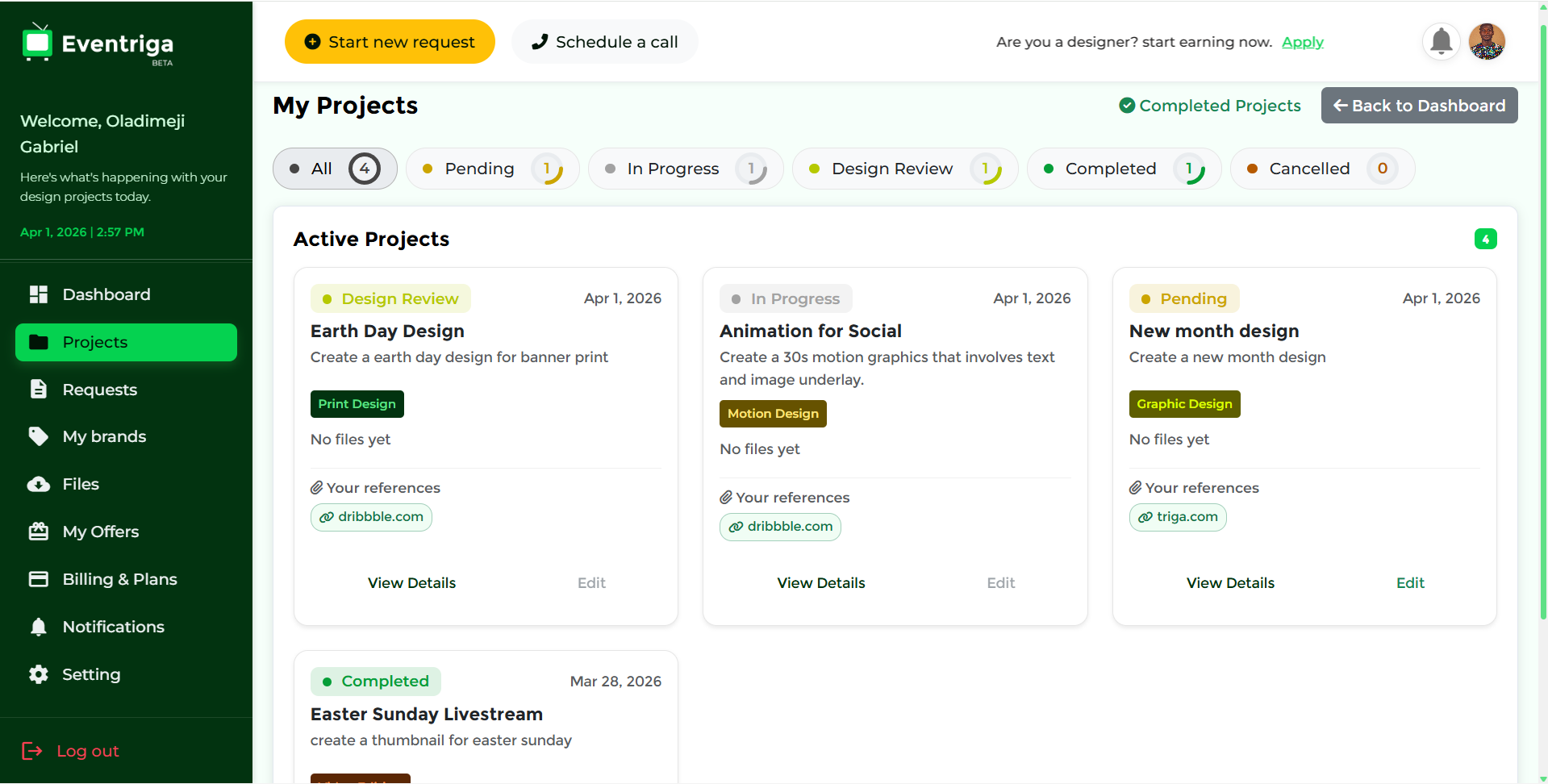Select the All filter tab
1548x784 pixels.
point(335,169)
